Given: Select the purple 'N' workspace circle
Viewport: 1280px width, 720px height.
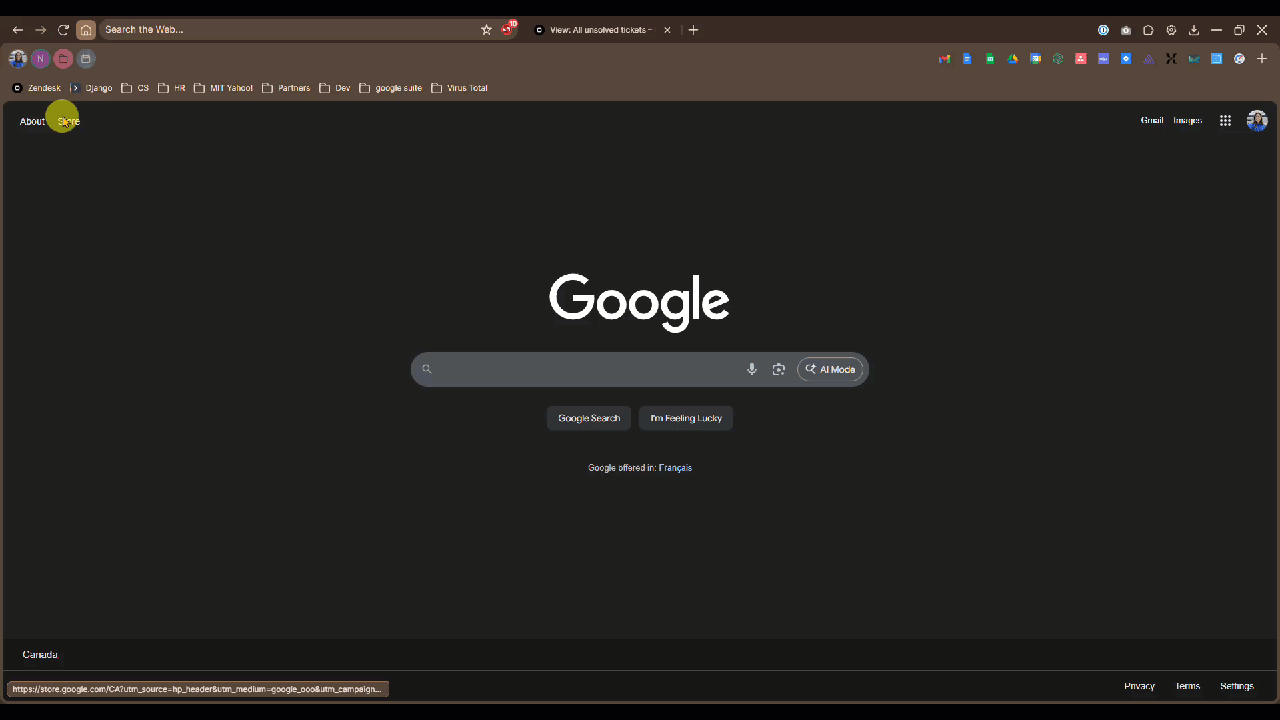Looking at the screenshot, I should [40, 59].
